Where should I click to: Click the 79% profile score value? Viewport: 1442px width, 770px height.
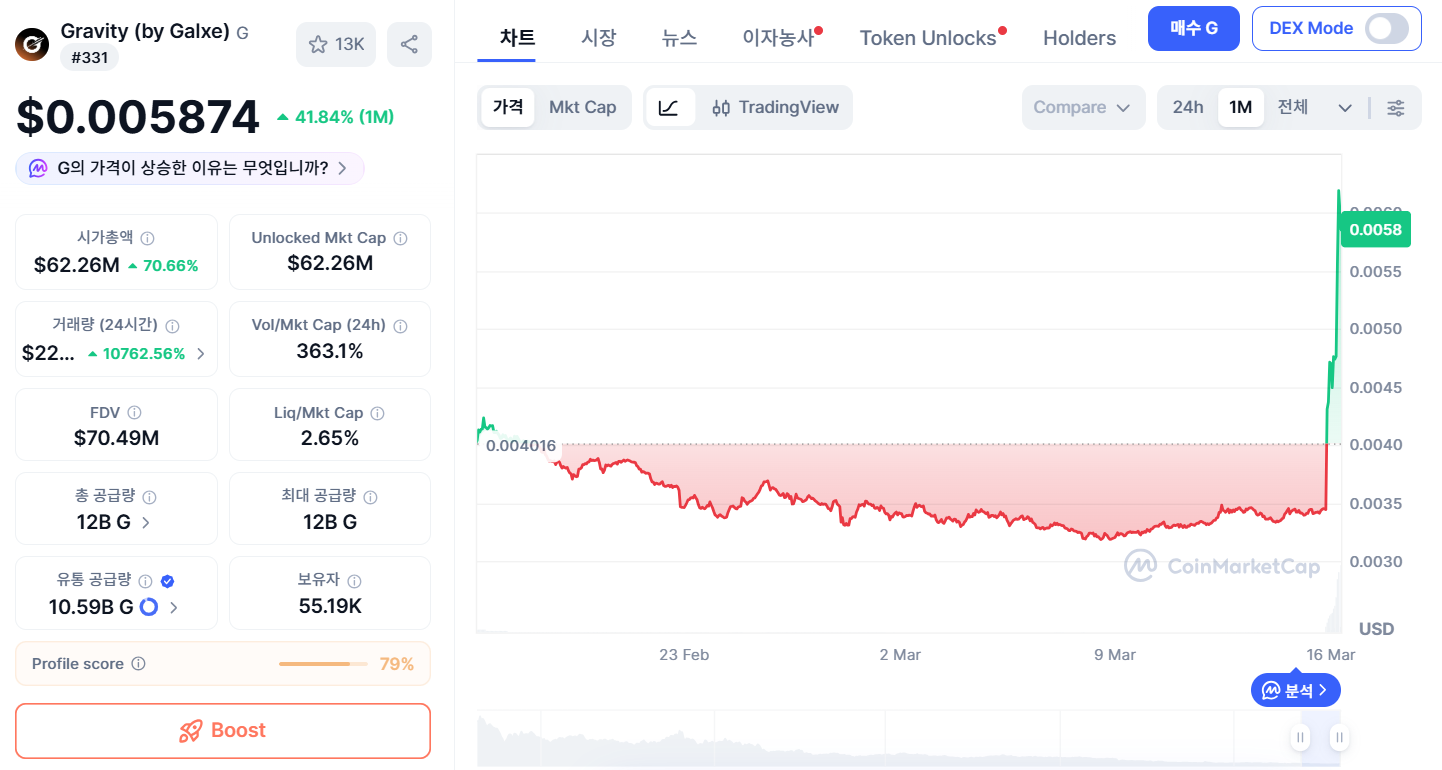point(397,664)
